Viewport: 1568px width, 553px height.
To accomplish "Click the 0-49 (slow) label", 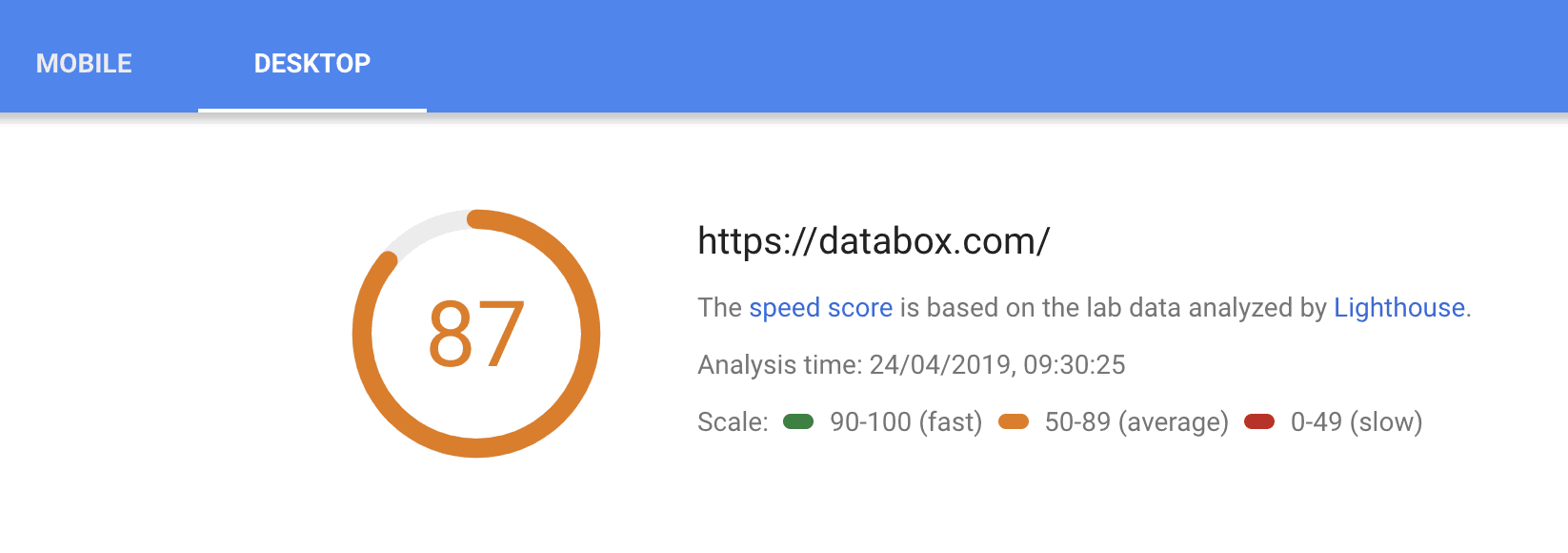I will [1356, 421].
